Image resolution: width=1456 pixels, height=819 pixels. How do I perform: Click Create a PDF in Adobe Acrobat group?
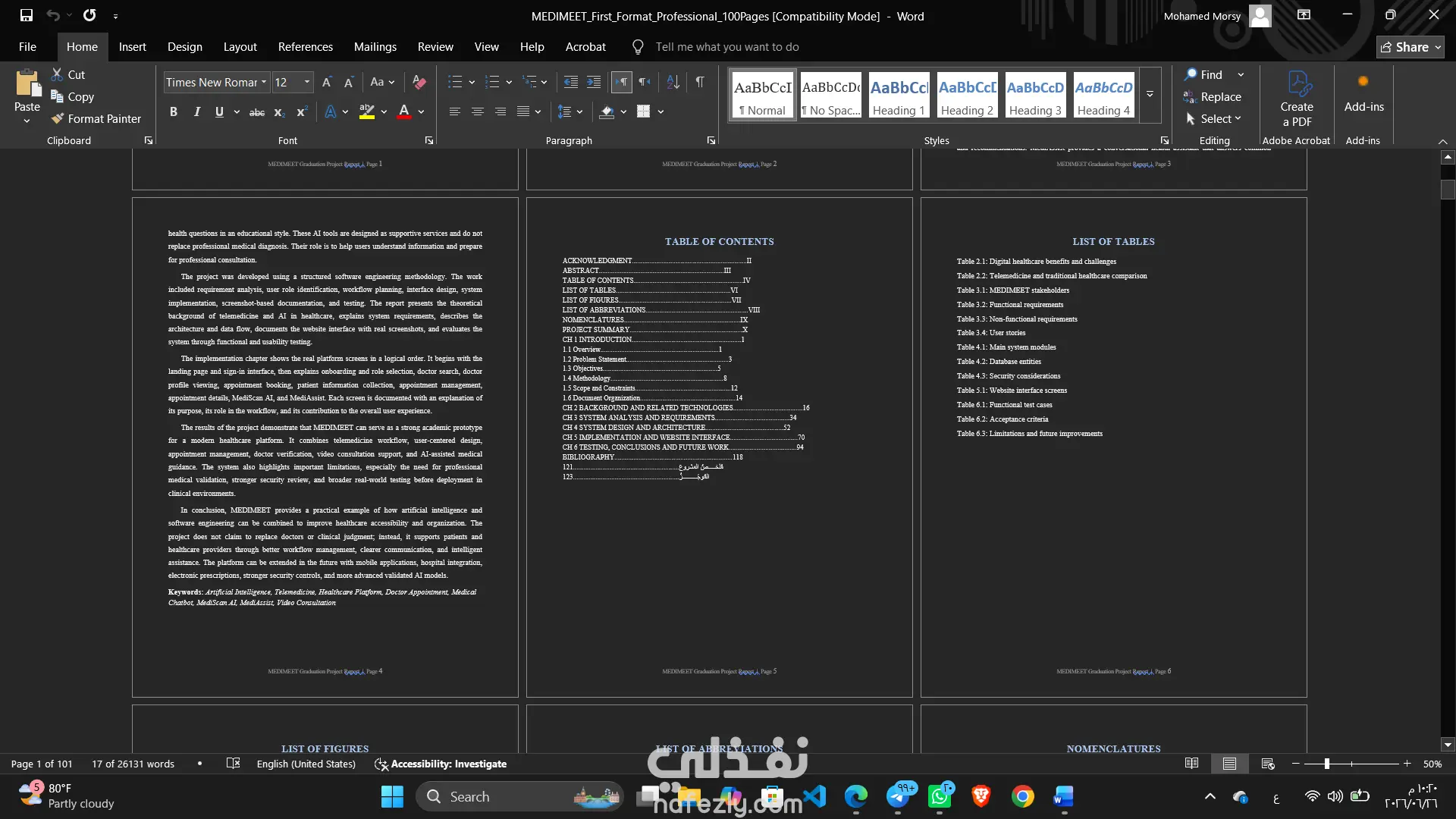1297,99
